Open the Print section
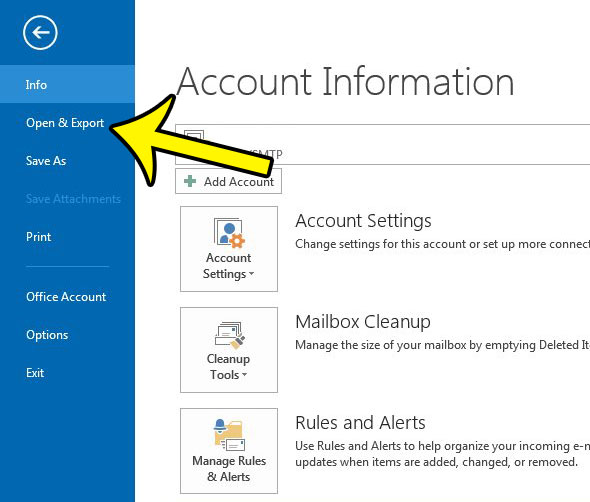The image size is (590, 502). (38, 237)
